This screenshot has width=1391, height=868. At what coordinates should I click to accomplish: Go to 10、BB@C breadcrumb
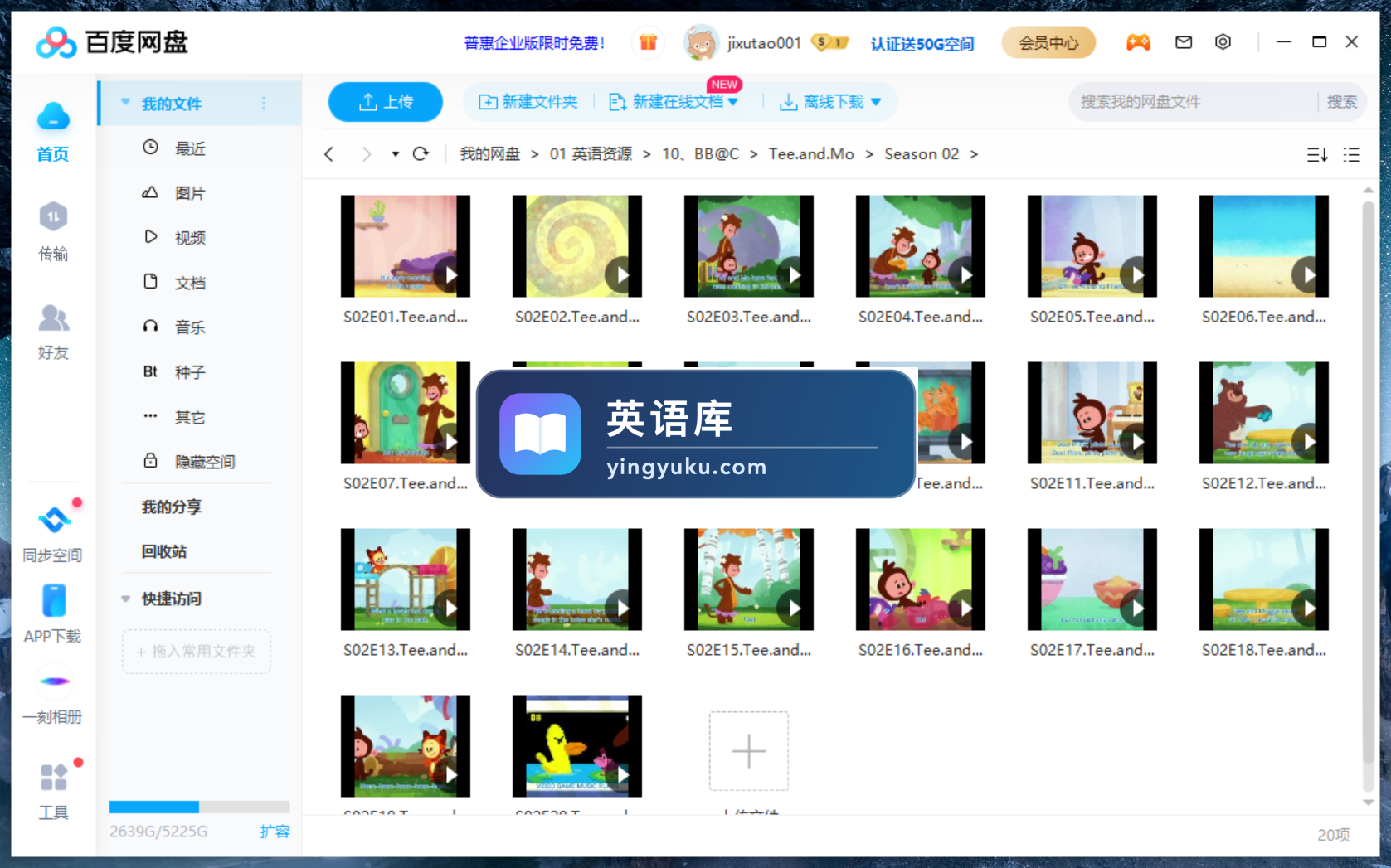700,154
